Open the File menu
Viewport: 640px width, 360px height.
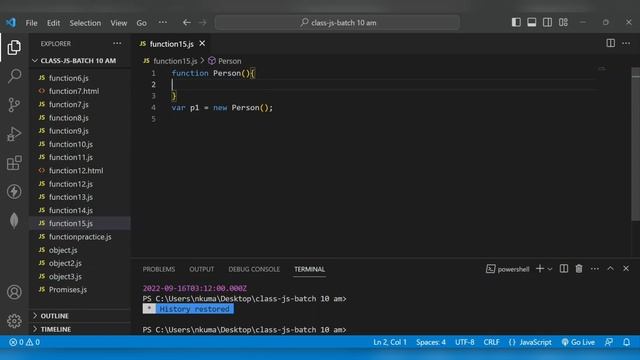[31, 23]
